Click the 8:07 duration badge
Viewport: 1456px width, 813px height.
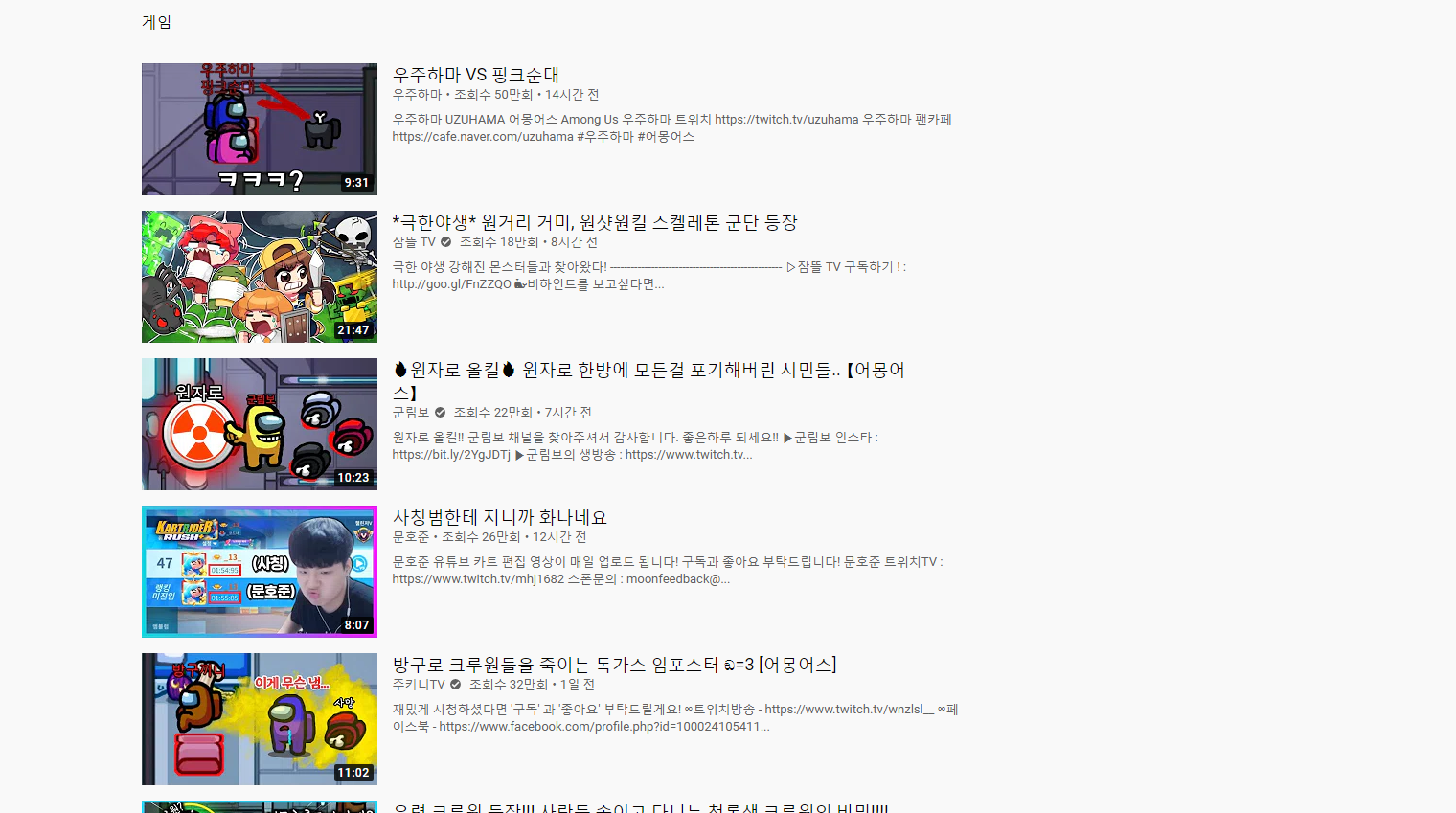tap(356, 625)
